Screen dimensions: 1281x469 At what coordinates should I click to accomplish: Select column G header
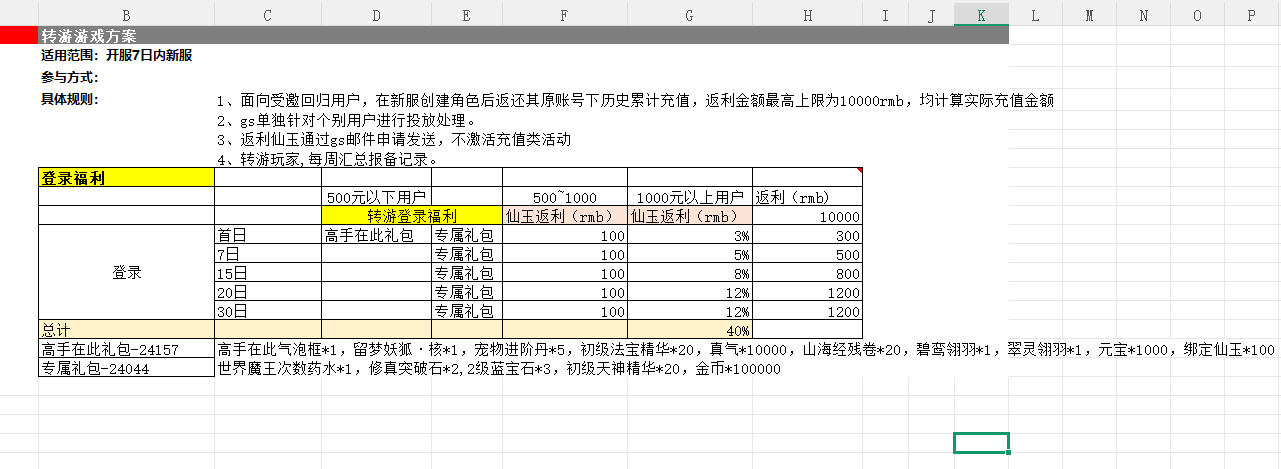(x=689, y=15)
